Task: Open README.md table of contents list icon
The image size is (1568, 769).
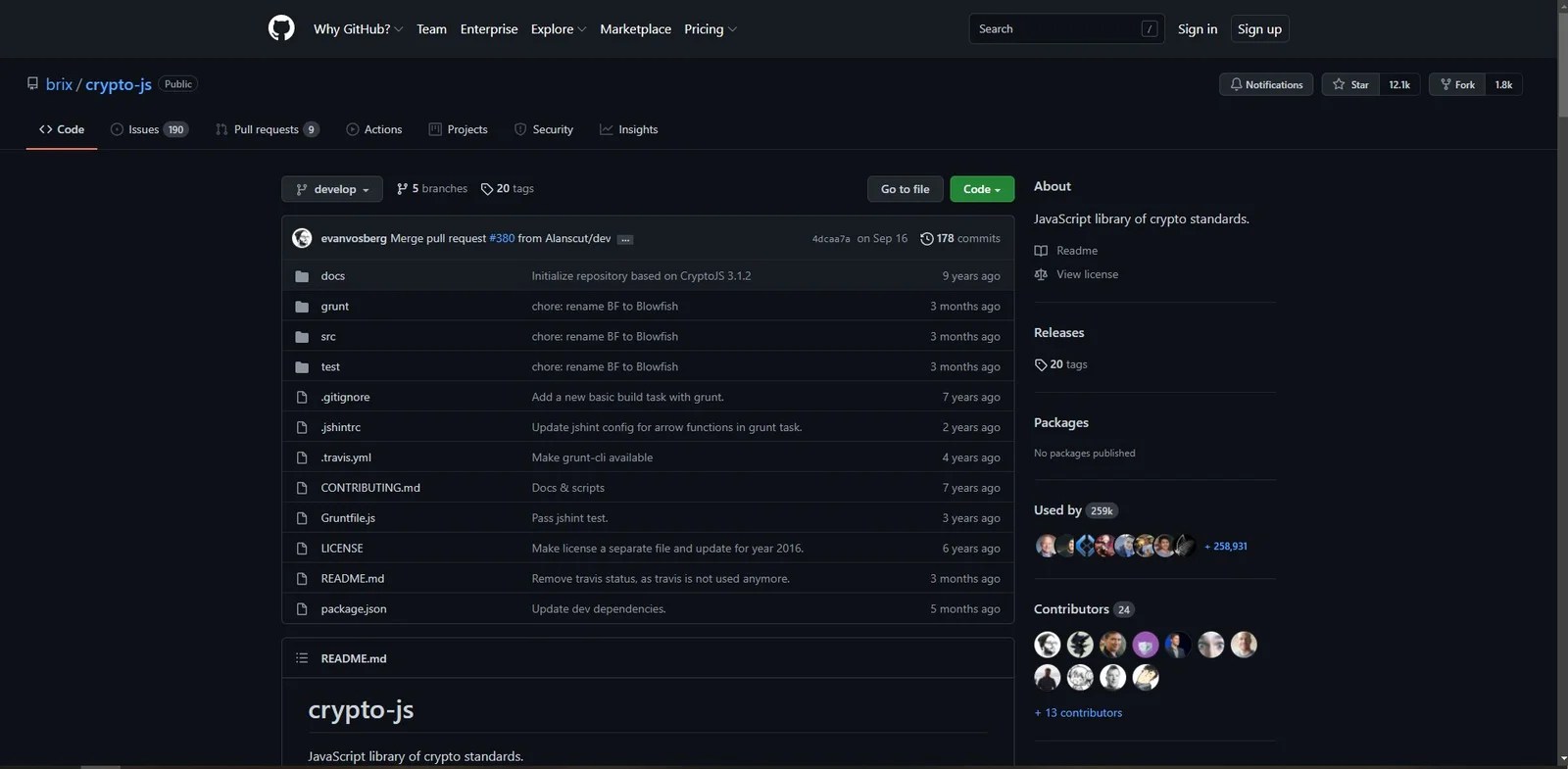Action: 302,658
